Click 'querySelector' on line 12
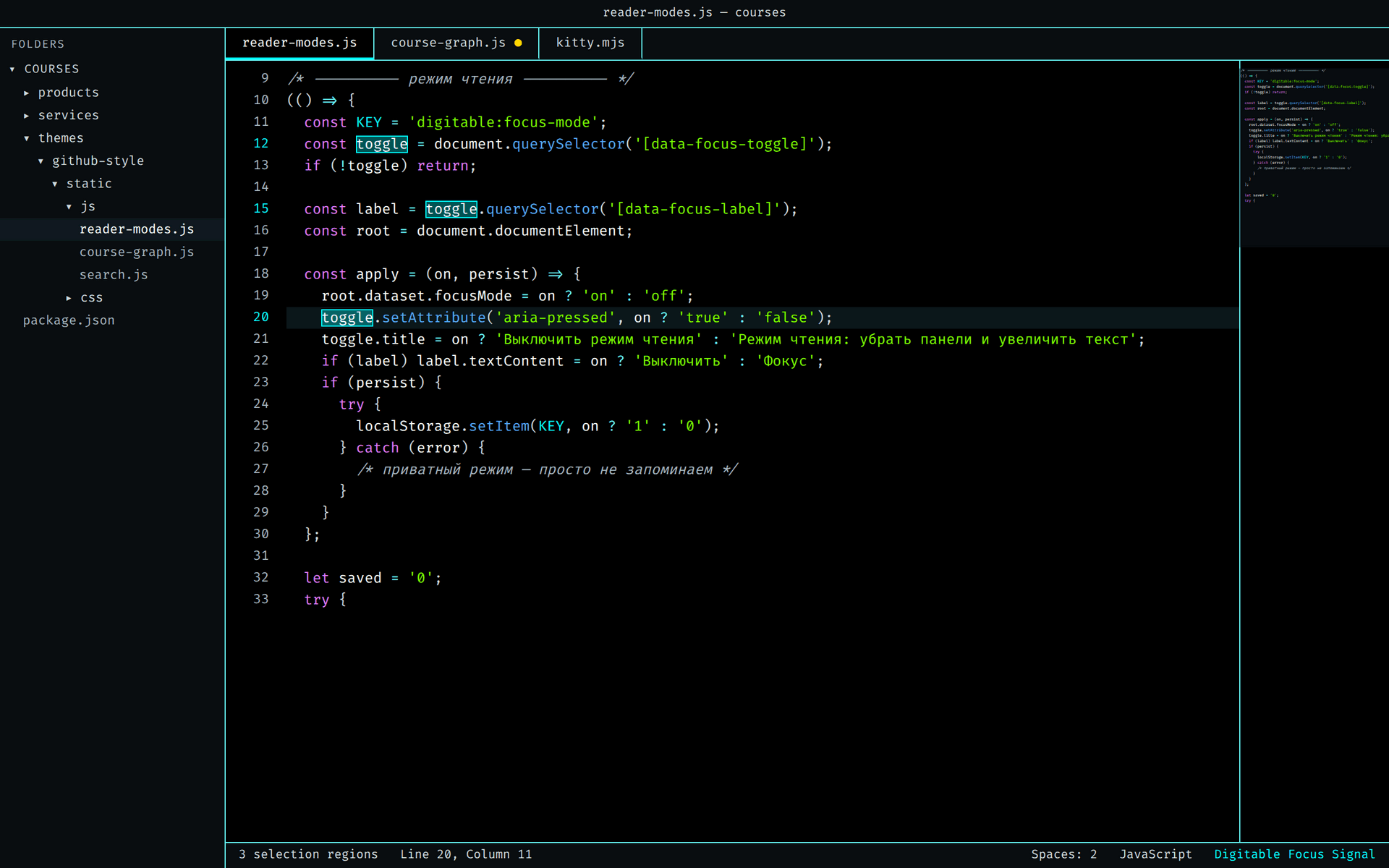1389x868 pixels. (x=569, y=144)
